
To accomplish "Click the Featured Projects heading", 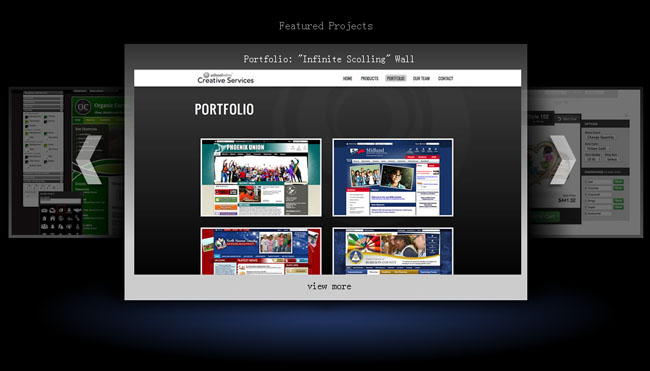I will (326, 26).
